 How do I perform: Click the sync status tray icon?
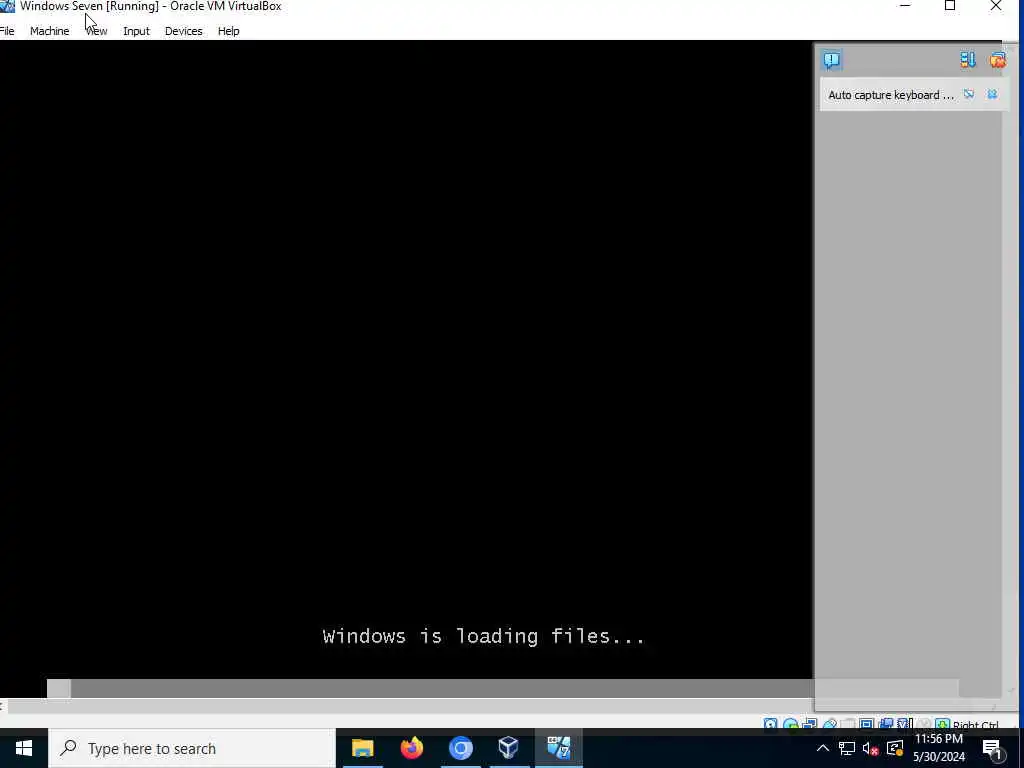[x=895, y=748]
